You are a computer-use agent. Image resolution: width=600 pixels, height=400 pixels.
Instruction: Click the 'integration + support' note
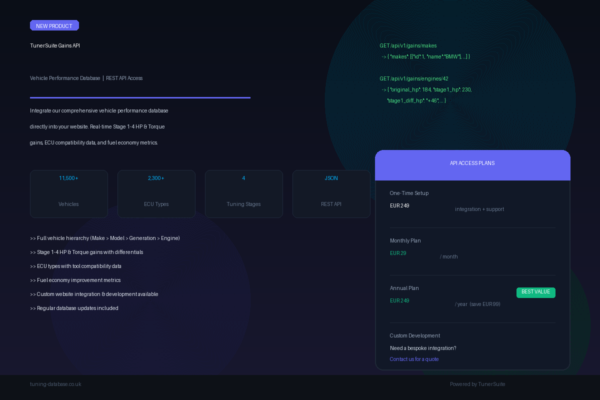pos(479,209)
